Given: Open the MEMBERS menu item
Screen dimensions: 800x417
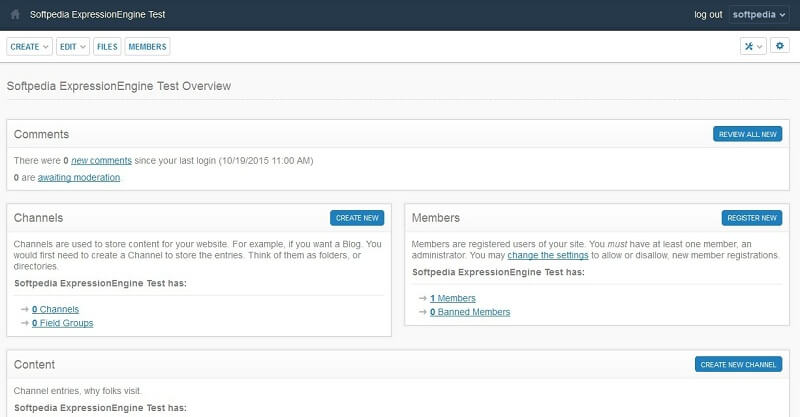Looking at the screenshot, I should coord(147,46).
